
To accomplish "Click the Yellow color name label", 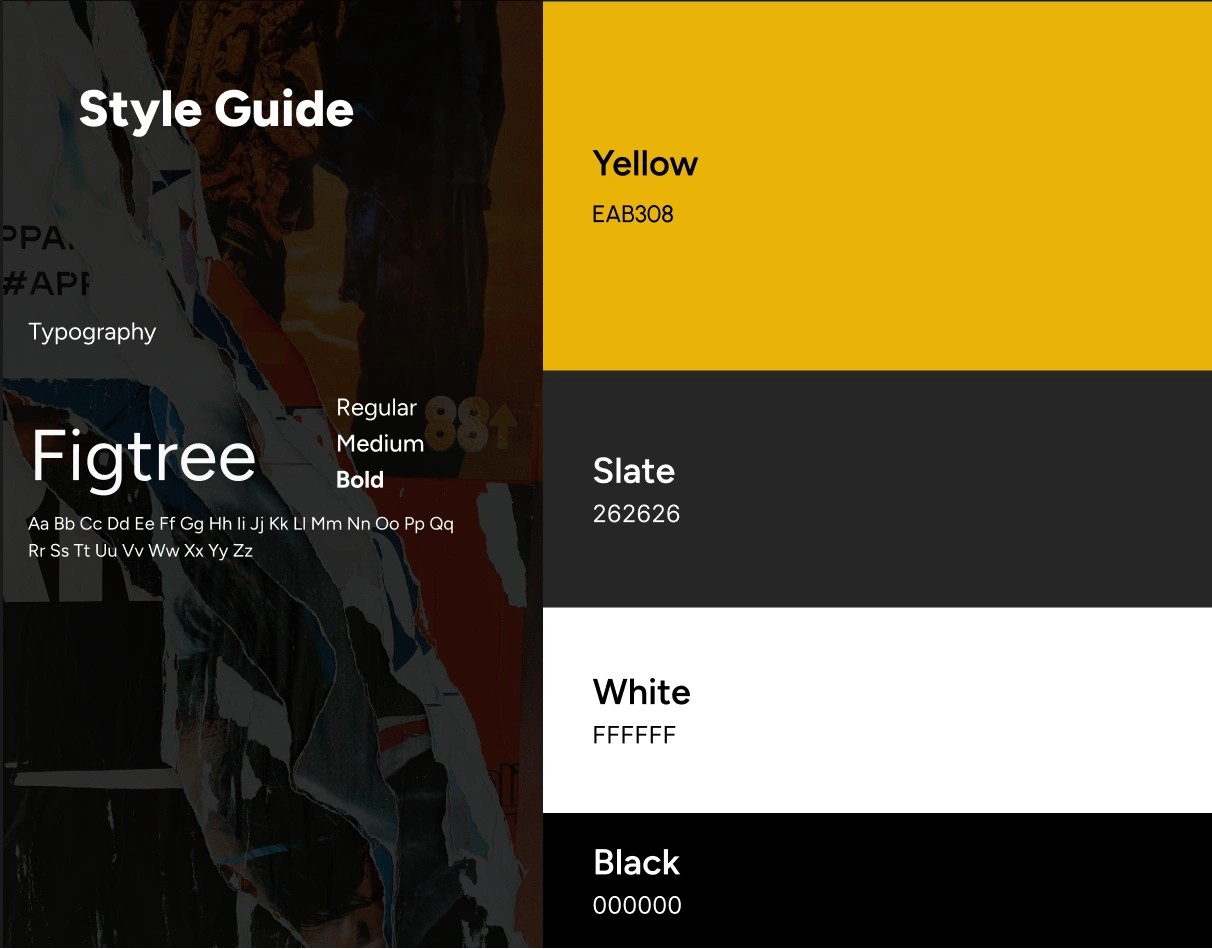I will [x=645, y=164].
